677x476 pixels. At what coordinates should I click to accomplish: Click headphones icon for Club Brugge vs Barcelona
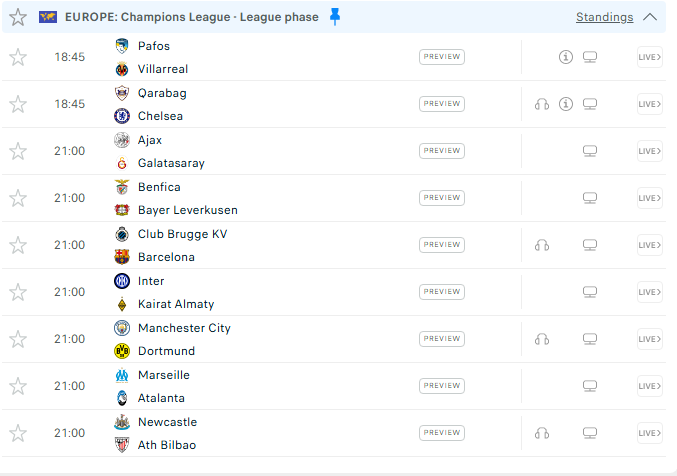542,245
